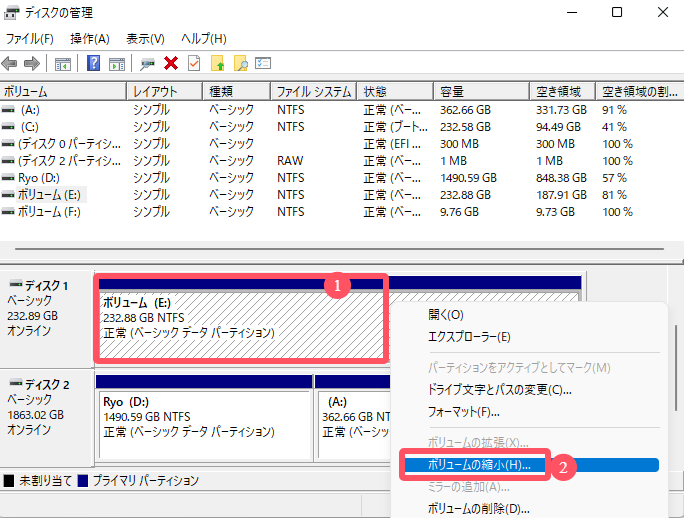Click the show/hide action pane icon
684x518 pixels.
coord(117,64)
